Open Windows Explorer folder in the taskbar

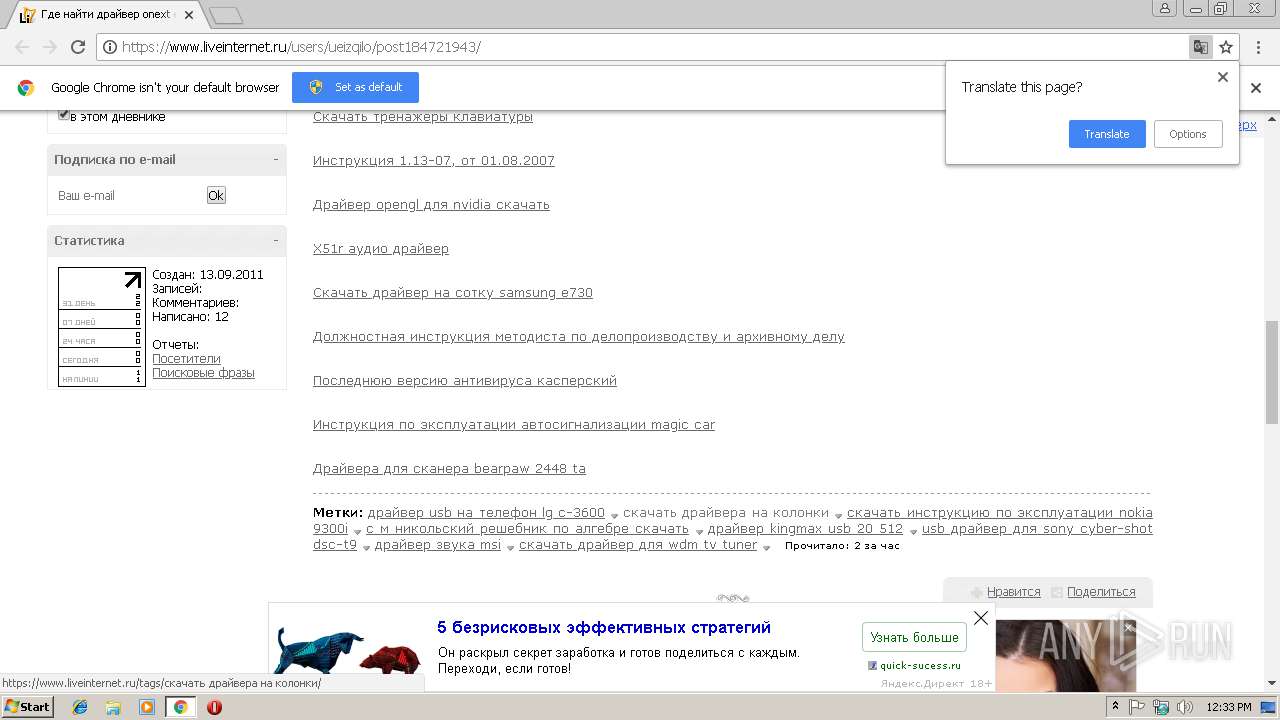[x=113, y=707]
